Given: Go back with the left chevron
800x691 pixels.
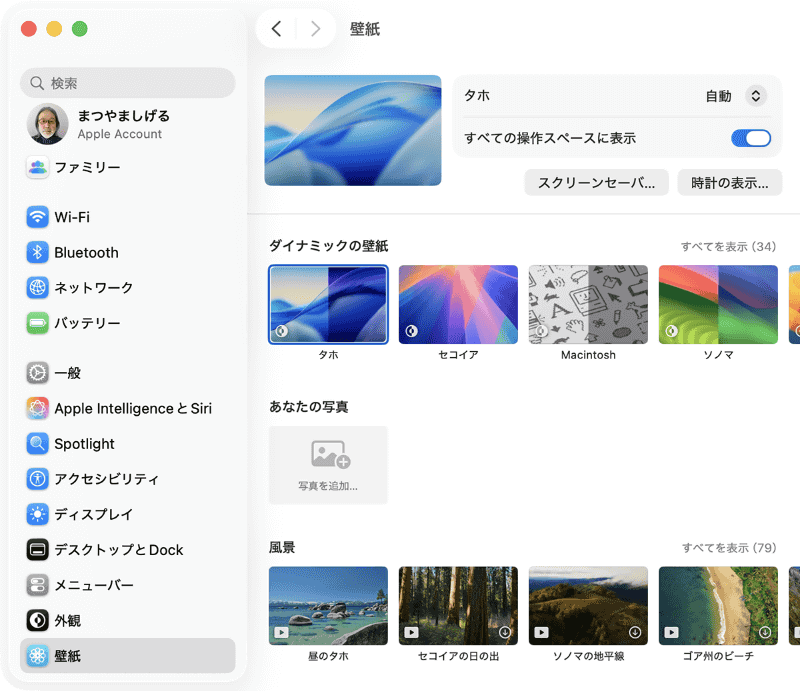Looking at the screenshot, I should [x=277, y=29].
